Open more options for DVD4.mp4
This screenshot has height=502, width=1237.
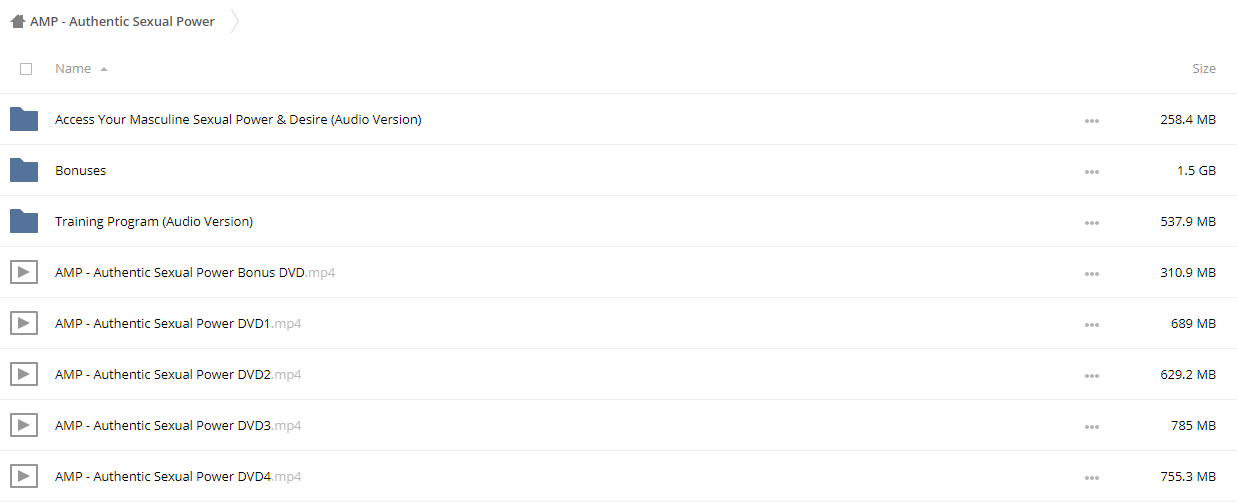pyautogui.click(x=1091, y=478)
